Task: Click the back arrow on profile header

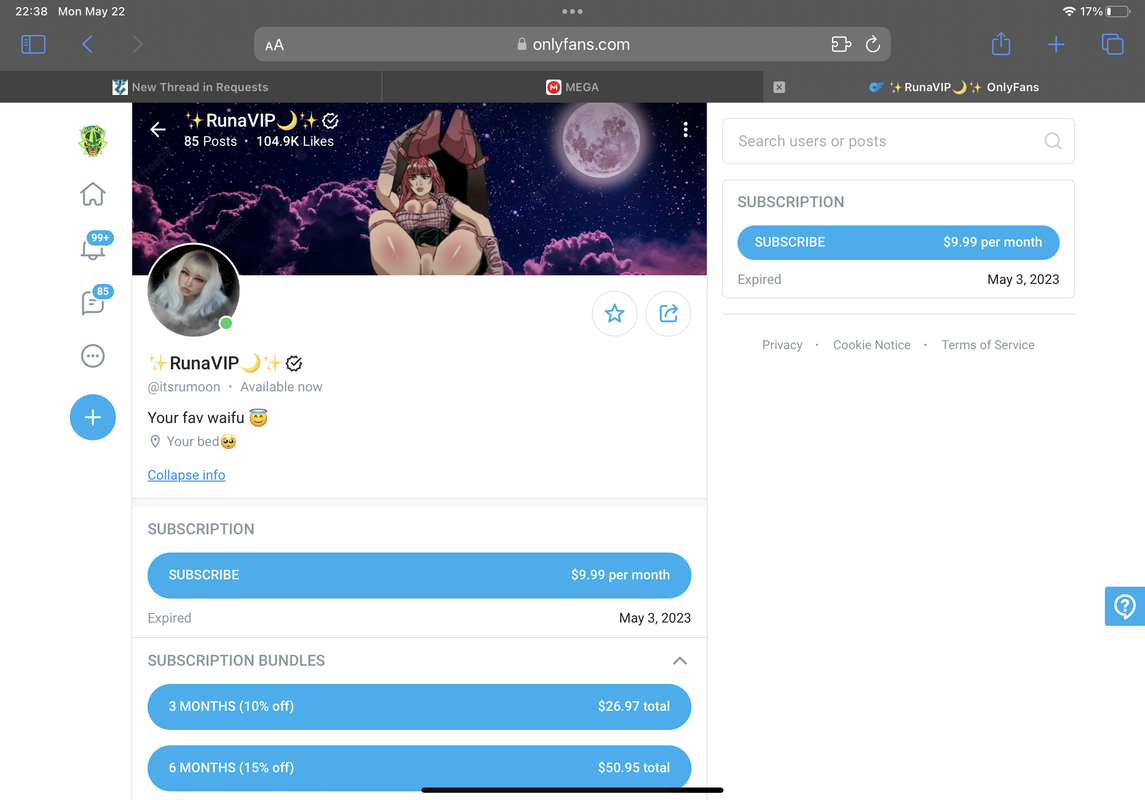Action: click(x=158, y=130)
